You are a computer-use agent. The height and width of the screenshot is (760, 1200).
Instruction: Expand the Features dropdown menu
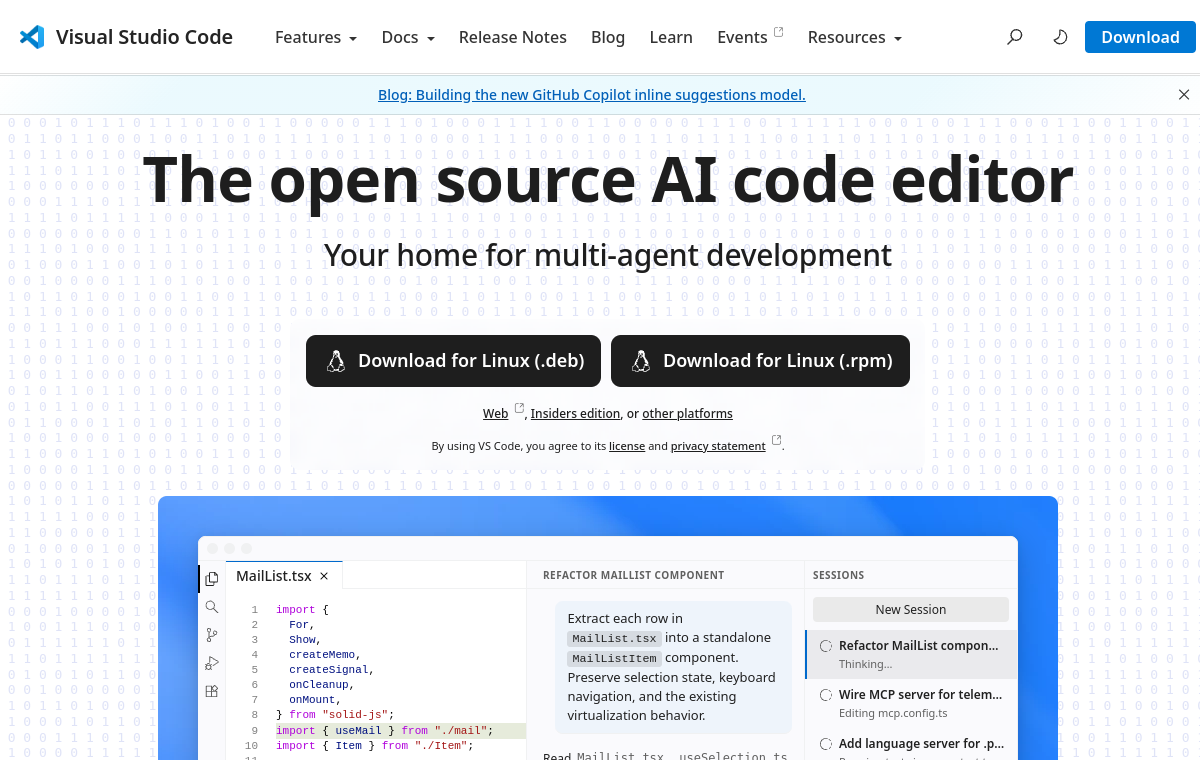click(316, 37)
